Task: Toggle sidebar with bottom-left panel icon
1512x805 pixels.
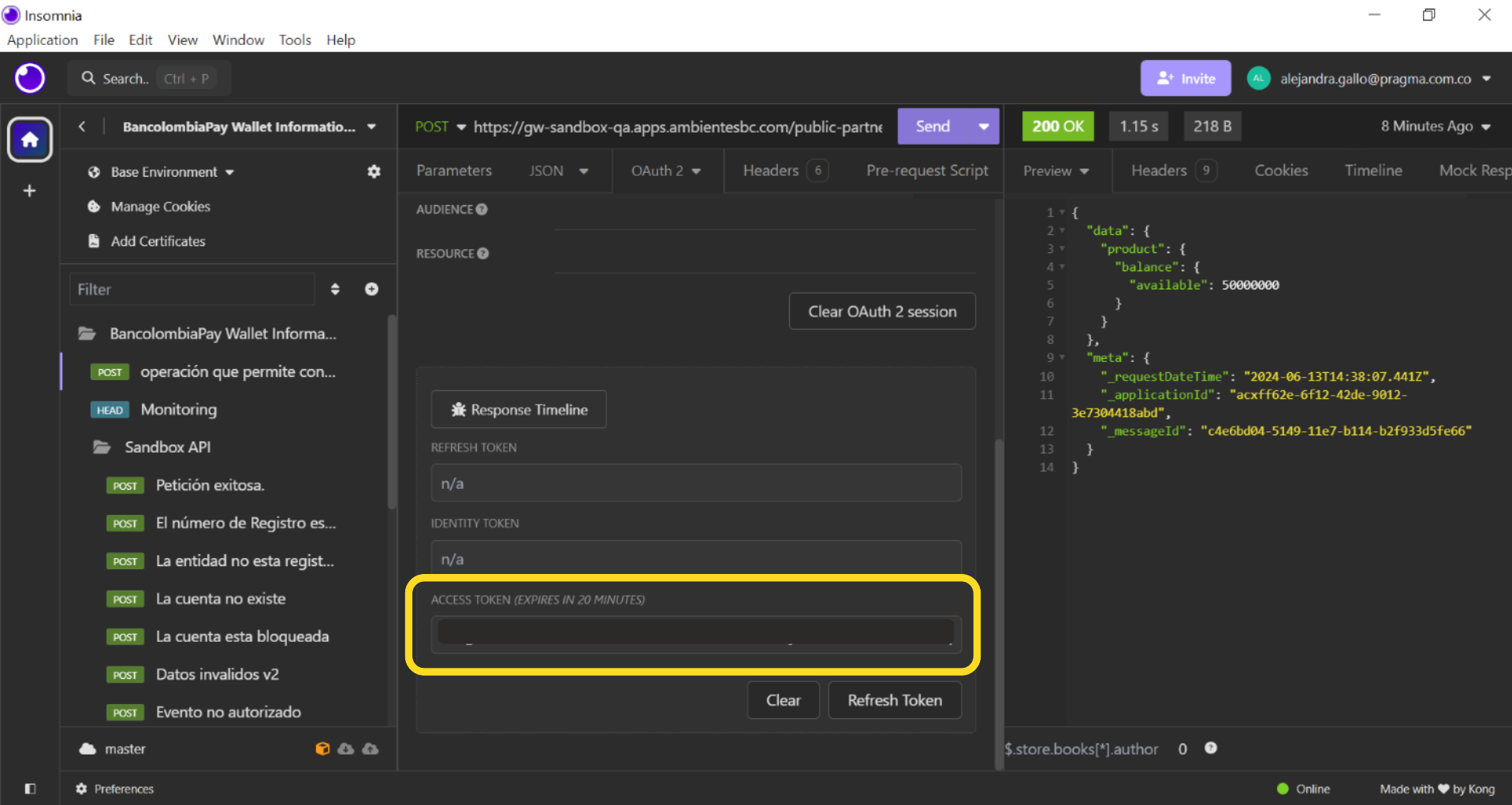Action: (x=30, y=788)
